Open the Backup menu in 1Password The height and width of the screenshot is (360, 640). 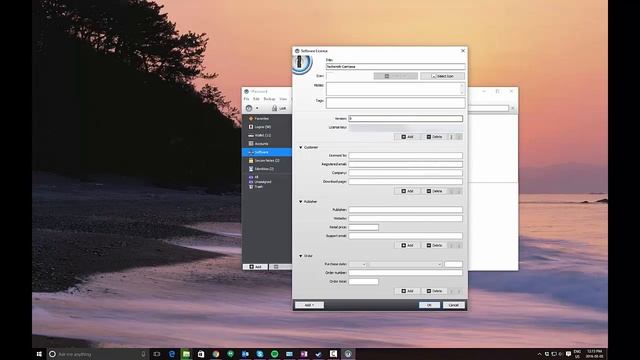269,99
